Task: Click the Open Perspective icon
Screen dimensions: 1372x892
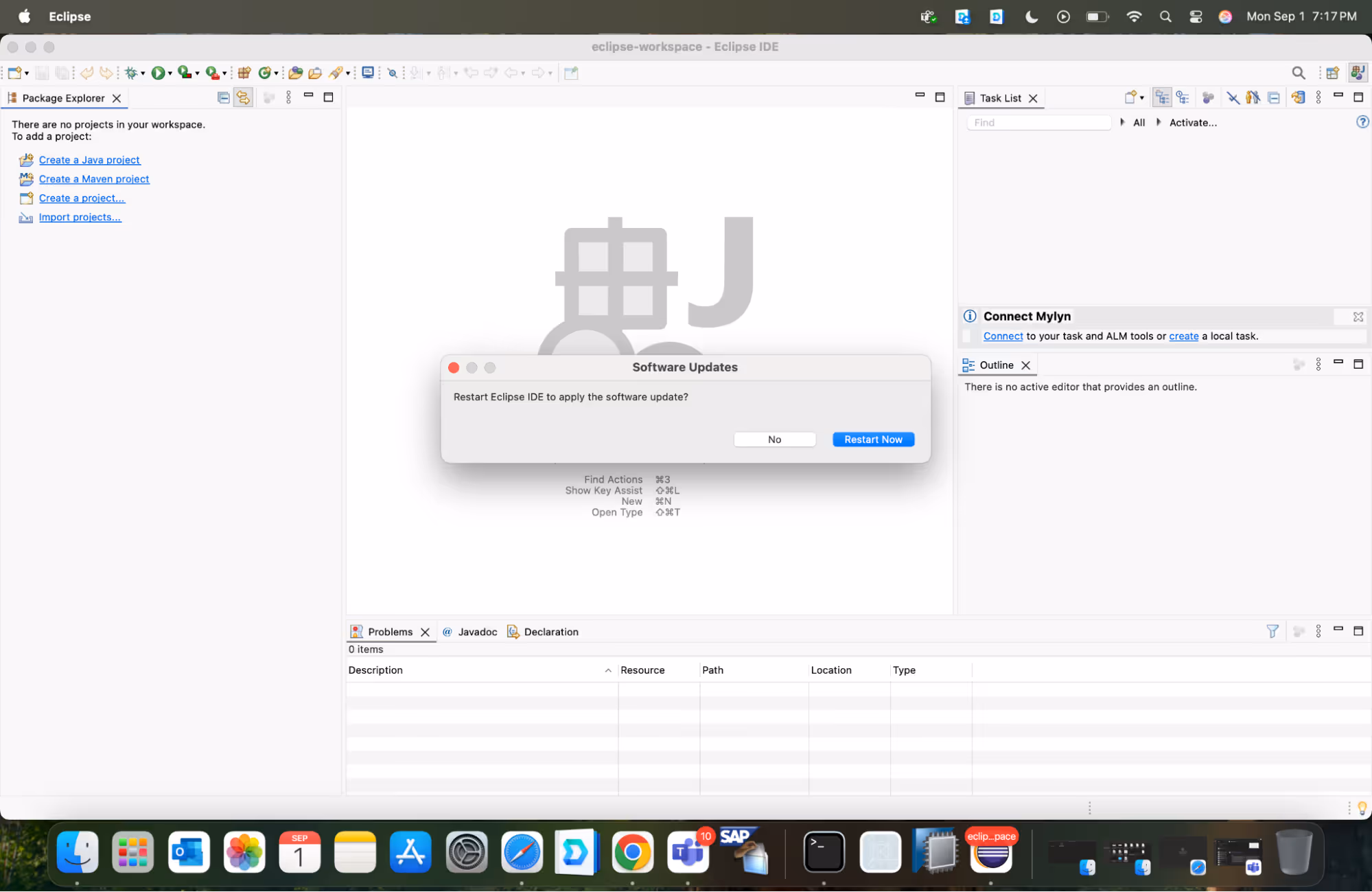Action: tap(1332, 73)
